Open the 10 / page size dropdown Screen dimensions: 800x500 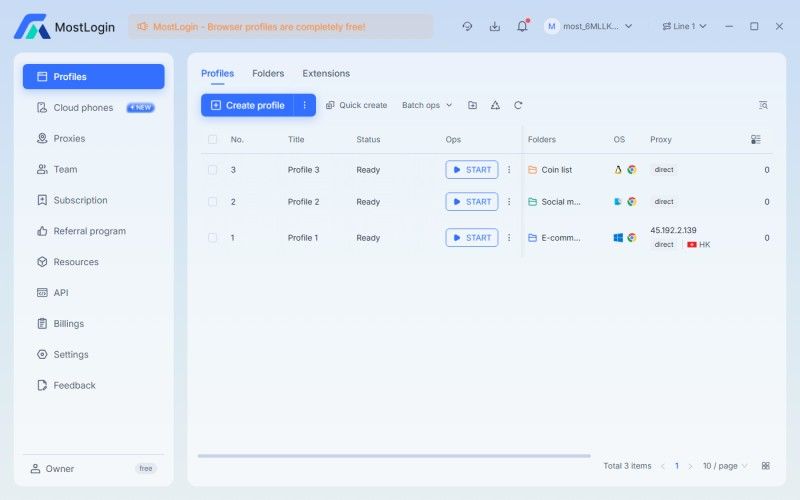pyautogui.click(x=724, y=466)
